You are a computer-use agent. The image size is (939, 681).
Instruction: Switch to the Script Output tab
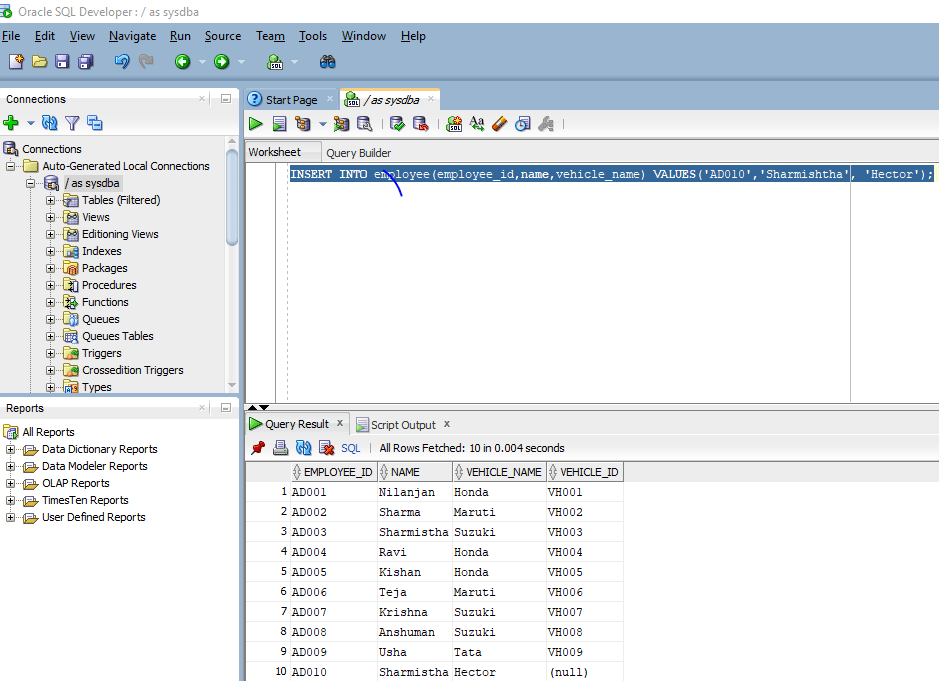click(x=403, y=425)
